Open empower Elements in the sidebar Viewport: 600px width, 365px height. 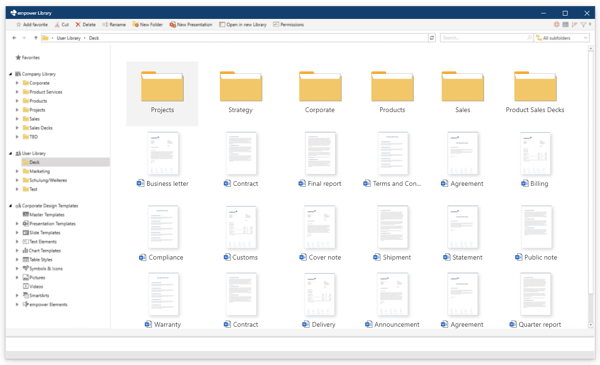click(x=45, y=305)
